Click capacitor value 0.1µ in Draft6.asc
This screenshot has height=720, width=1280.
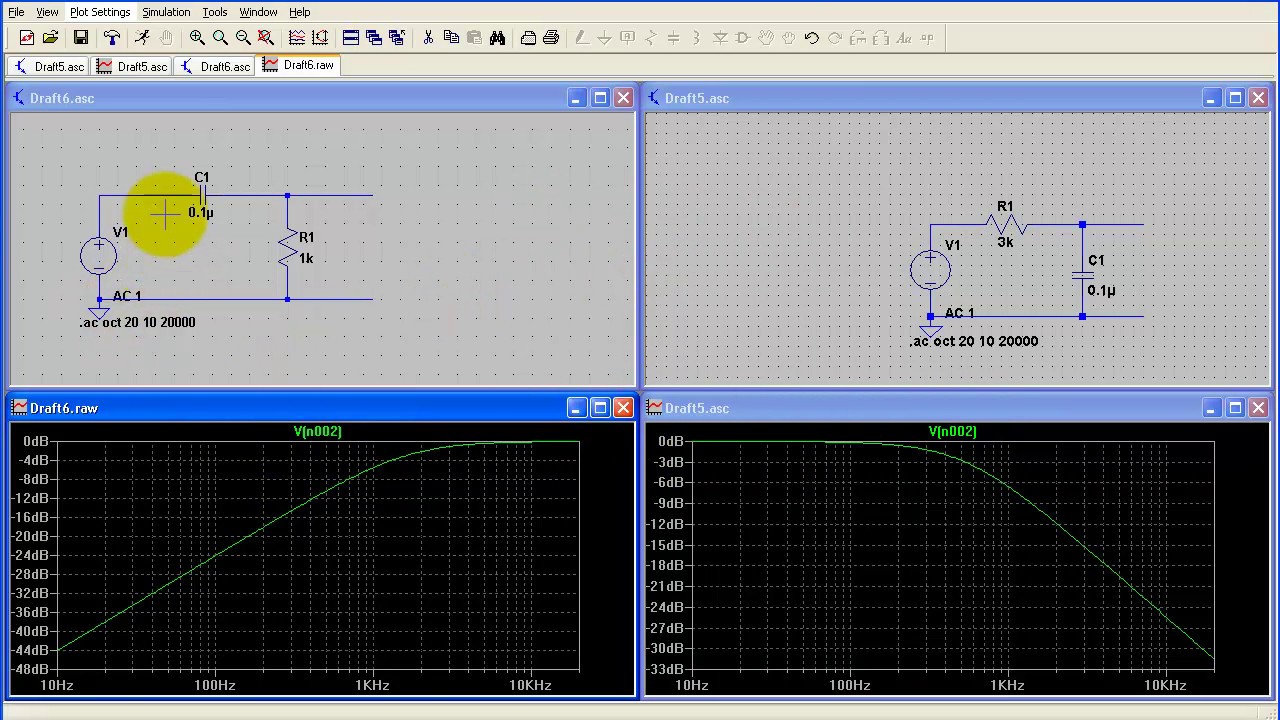[x=201, y=212]
